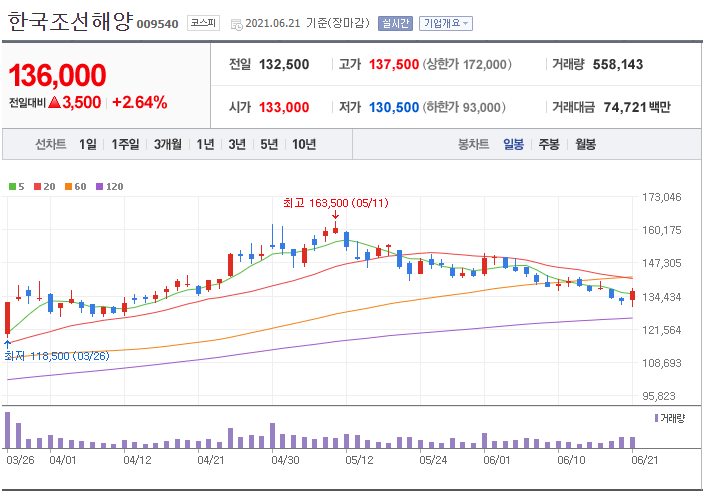Open the 기업개요 dropdown
Screen dimensions: 703x491
point(446,23)
